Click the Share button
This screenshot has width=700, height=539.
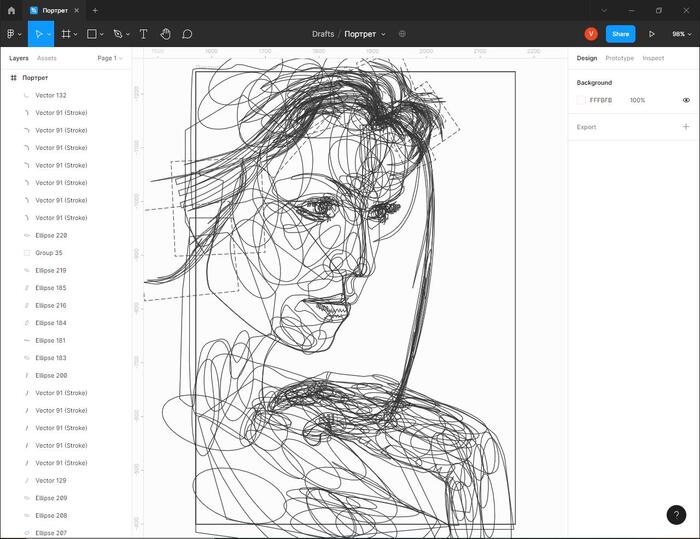[x=620, y=34]
